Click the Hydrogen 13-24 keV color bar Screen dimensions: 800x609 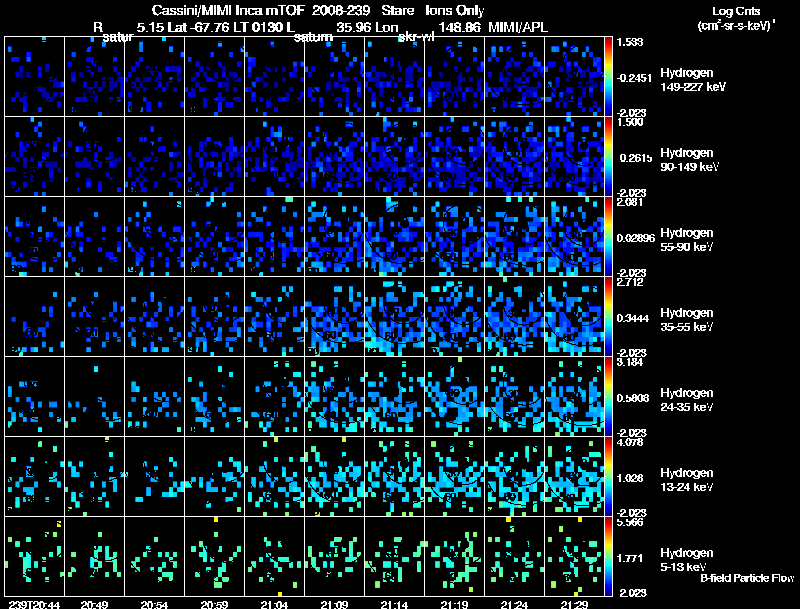click(x=608, y=476)
